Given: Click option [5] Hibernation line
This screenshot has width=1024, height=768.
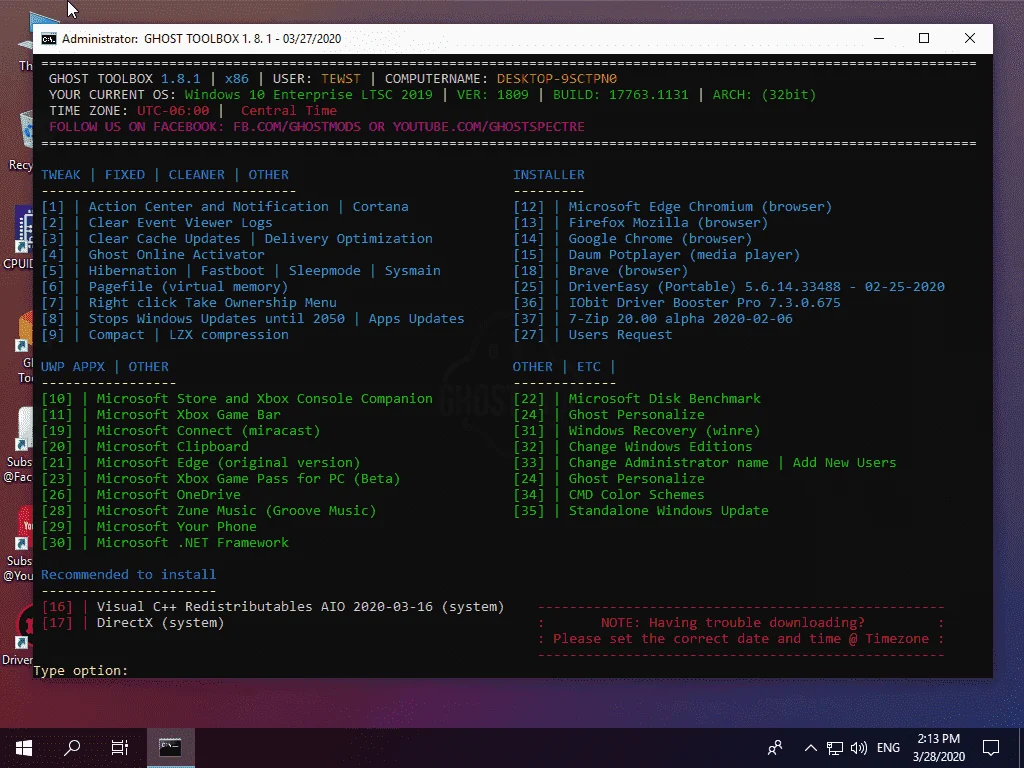Looking at the screenshot, I should tap(241, 270).
